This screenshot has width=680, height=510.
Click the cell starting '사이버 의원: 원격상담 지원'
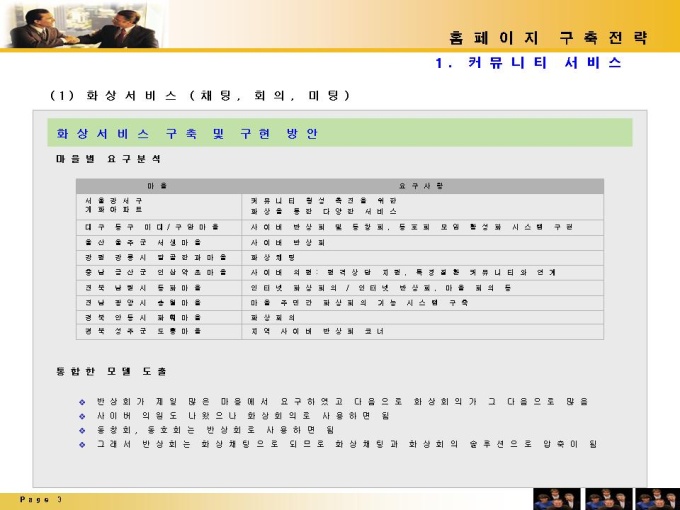pyautogui.click(x=422, y=273)
